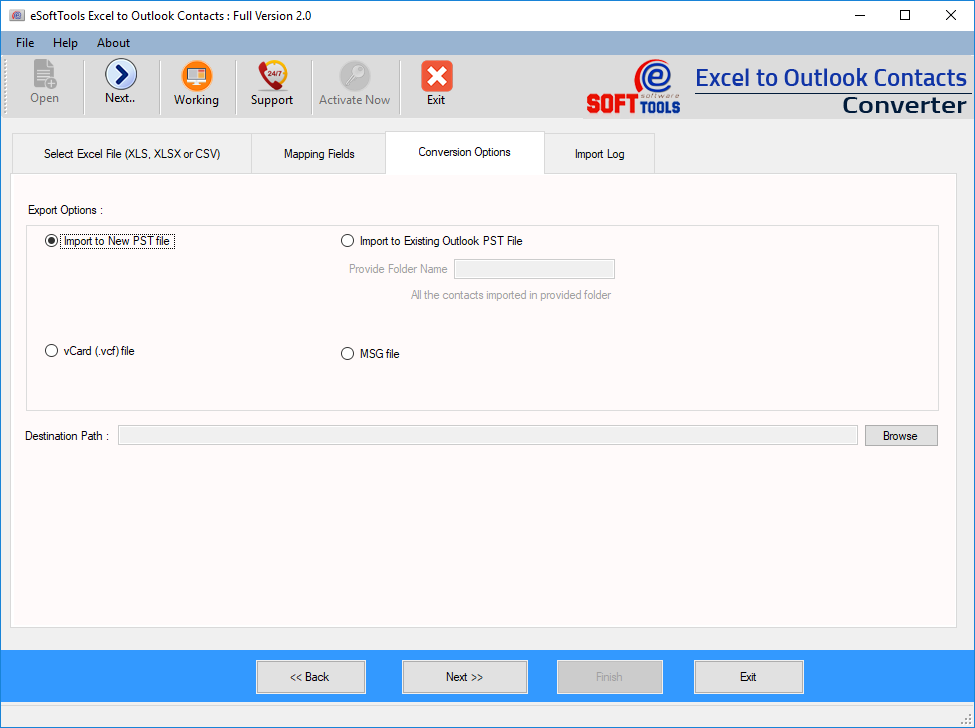Switch to the Import Log tab
Screen dimensions: 975x728
[x=599, y=154]
